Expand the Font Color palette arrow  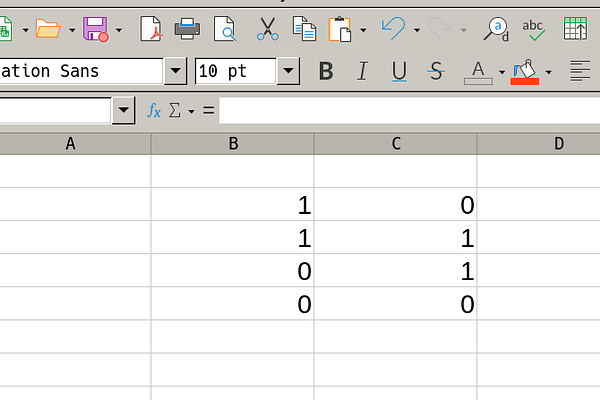pyautogui.click(x=502, y=72)
